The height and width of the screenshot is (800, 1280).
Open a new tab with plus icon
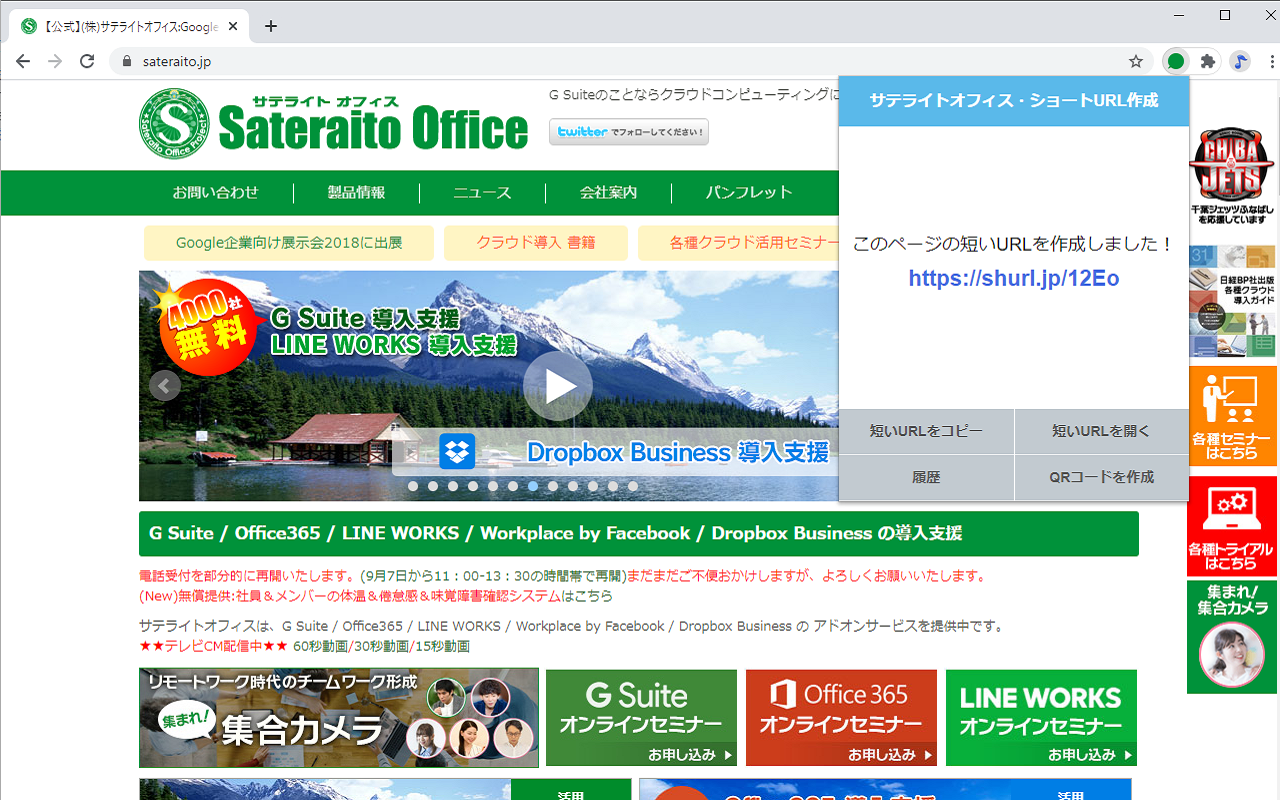(271, 26)
